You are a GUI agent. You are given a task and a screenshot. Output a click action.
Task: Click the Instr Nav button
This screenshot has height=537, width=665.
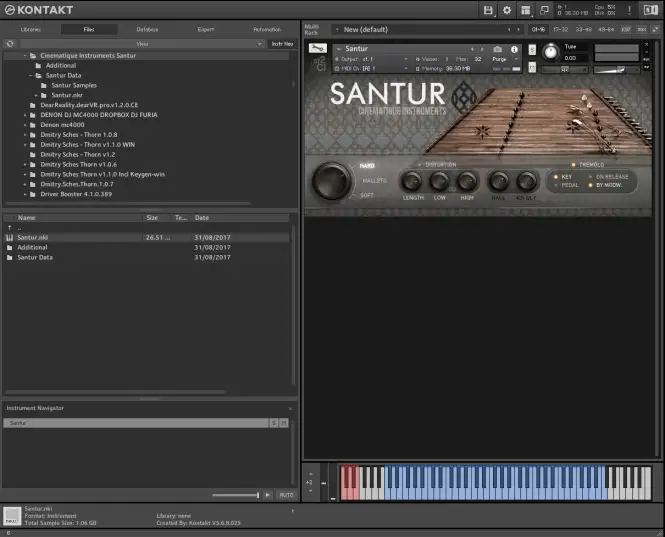[x=282, y=44]
